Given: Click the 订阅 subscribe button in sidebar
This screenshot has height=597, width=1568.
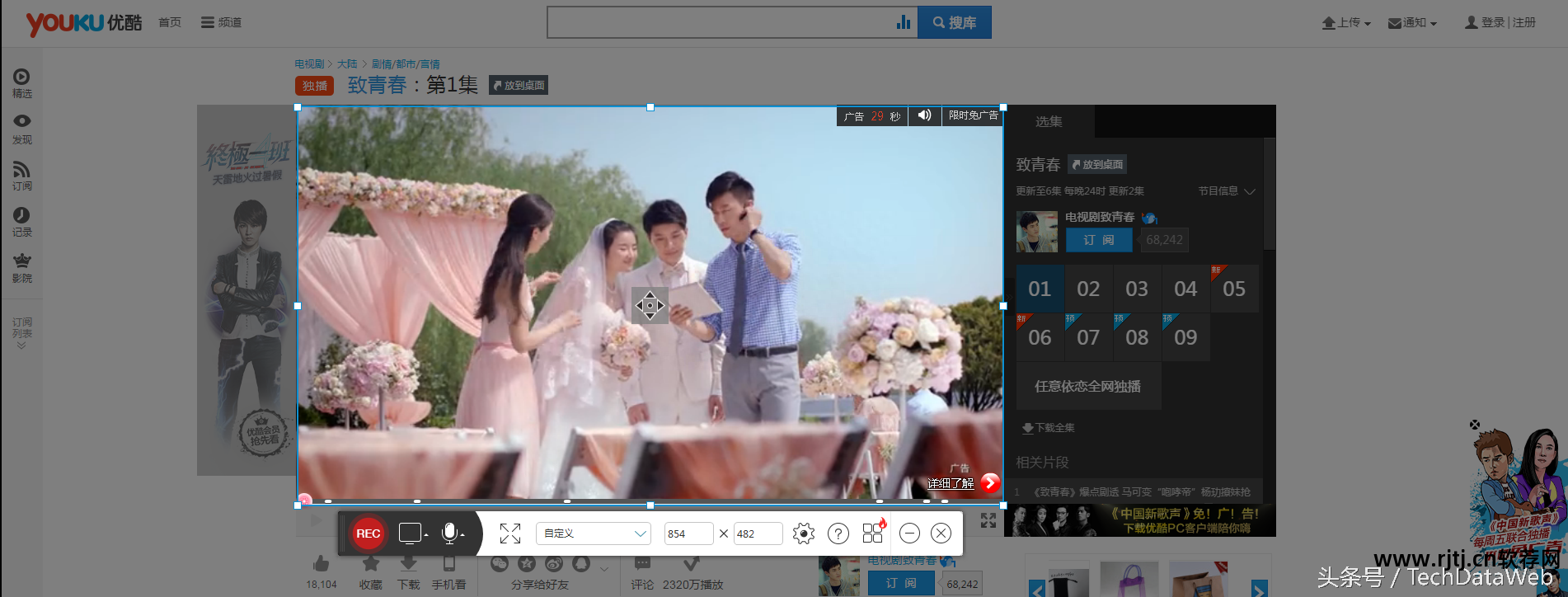Looking at the screenshot, I should 1098,240.
